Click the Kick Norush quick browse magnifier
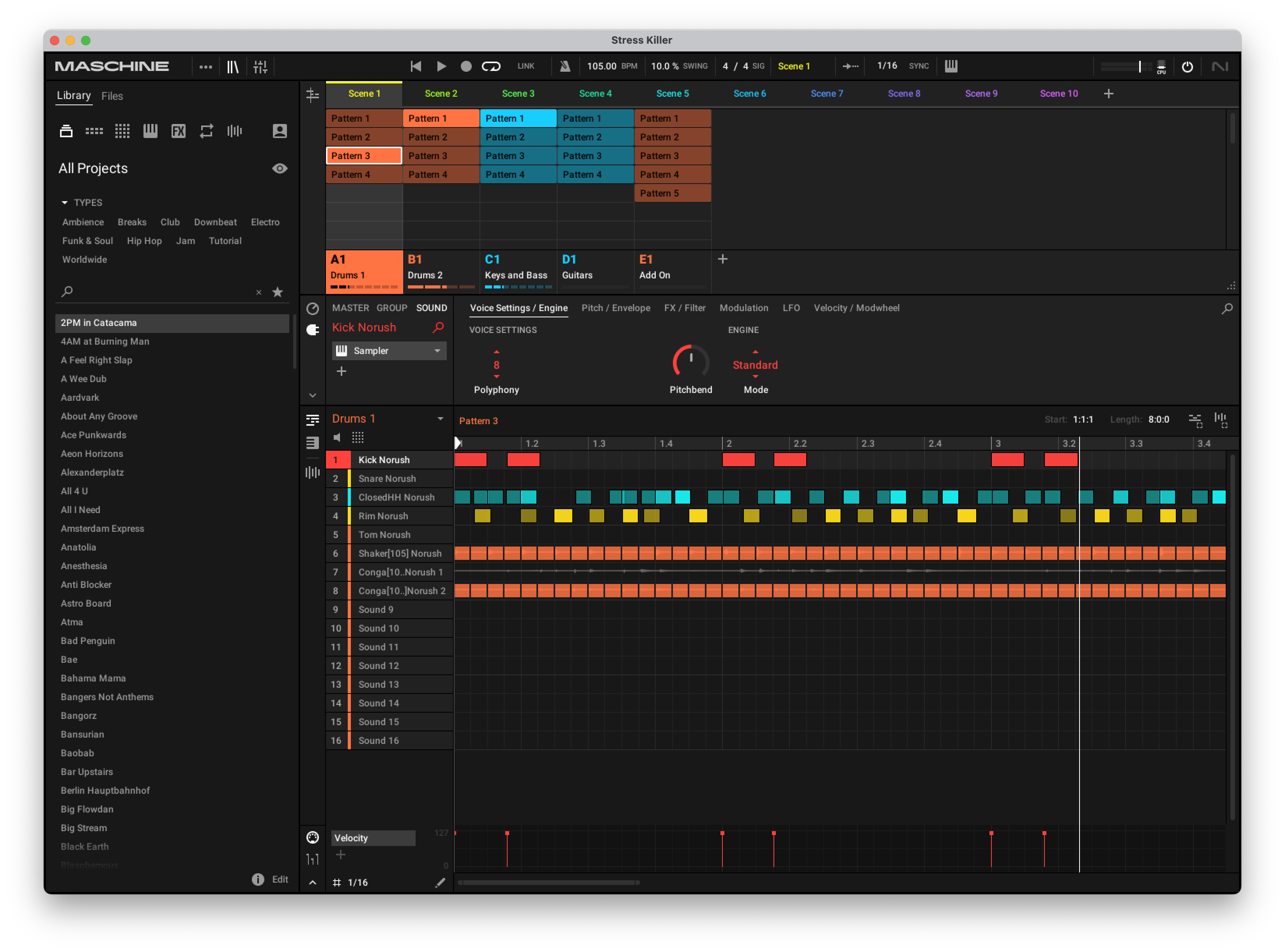 point(439,327)
